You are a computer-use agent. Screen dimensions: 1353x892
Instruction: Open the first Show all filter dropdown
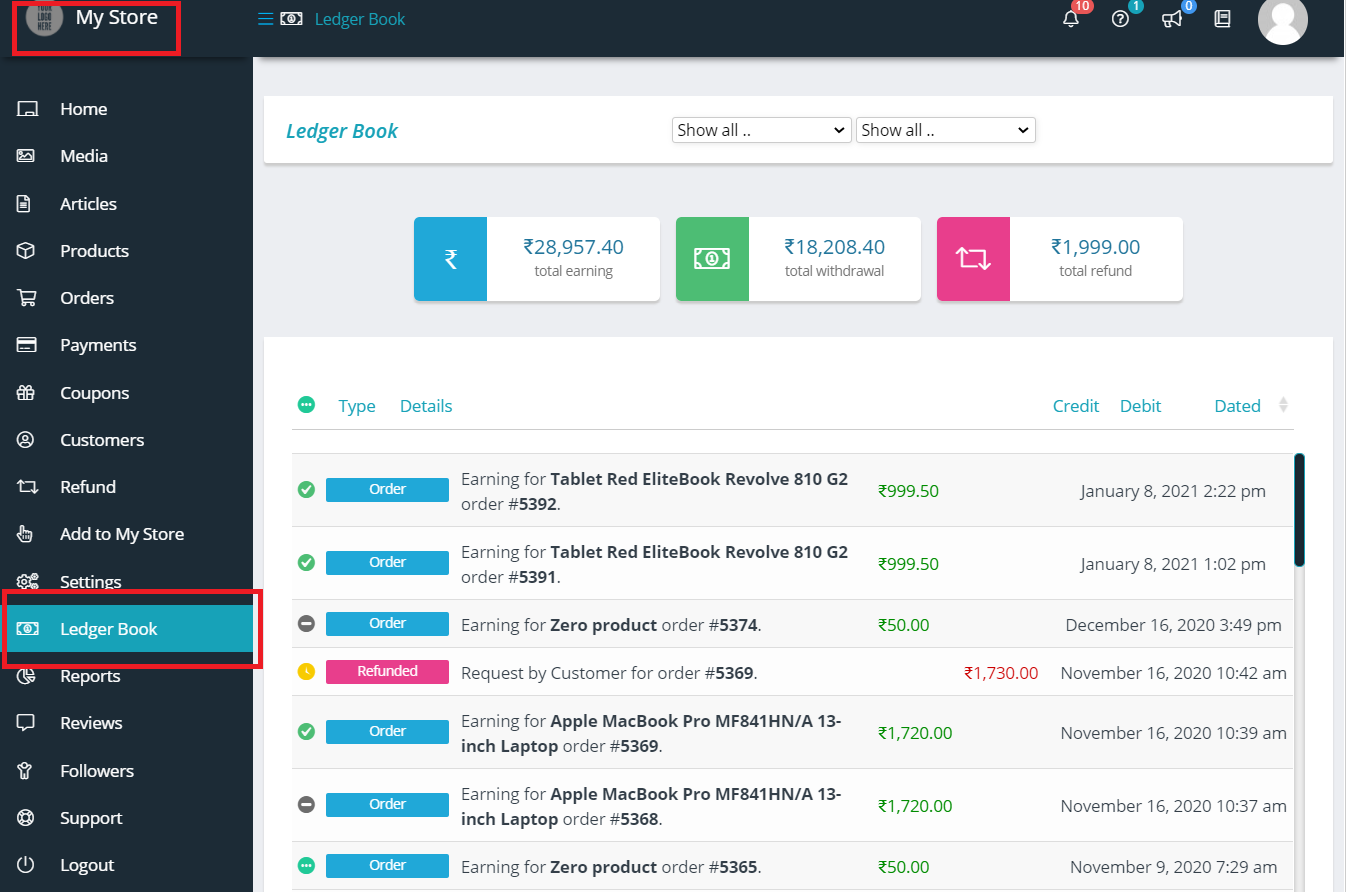click(x=760, y=130)
